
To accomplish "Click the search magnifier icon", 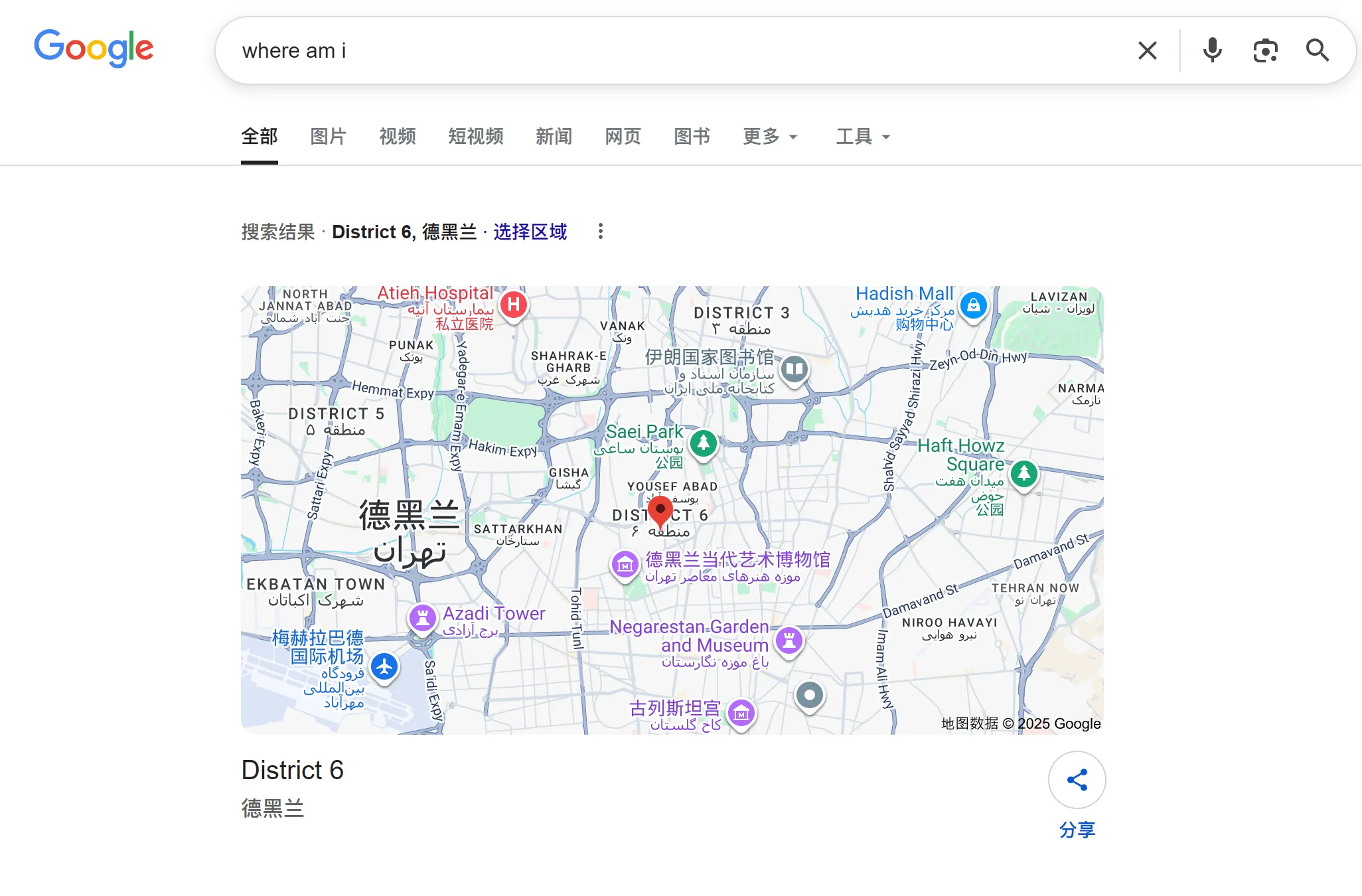I will point(1317,50).
